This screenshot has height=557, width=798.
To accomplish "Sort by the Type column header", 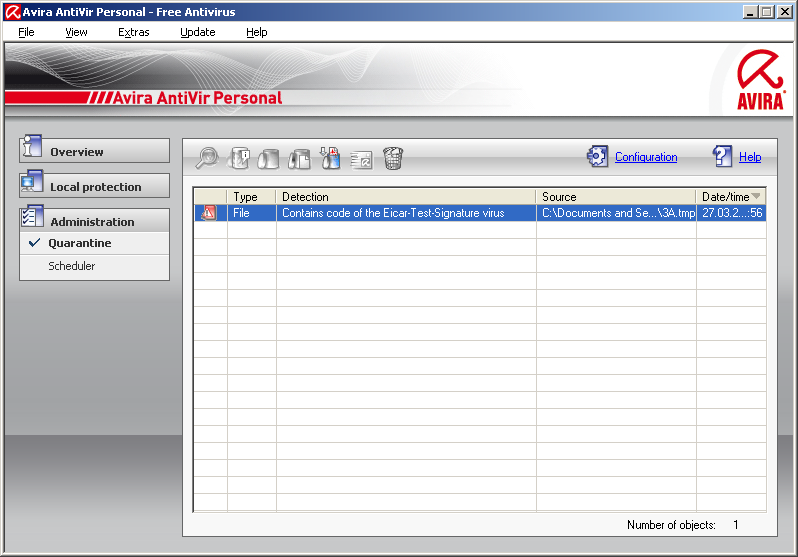I will click(x=251, y=197).
